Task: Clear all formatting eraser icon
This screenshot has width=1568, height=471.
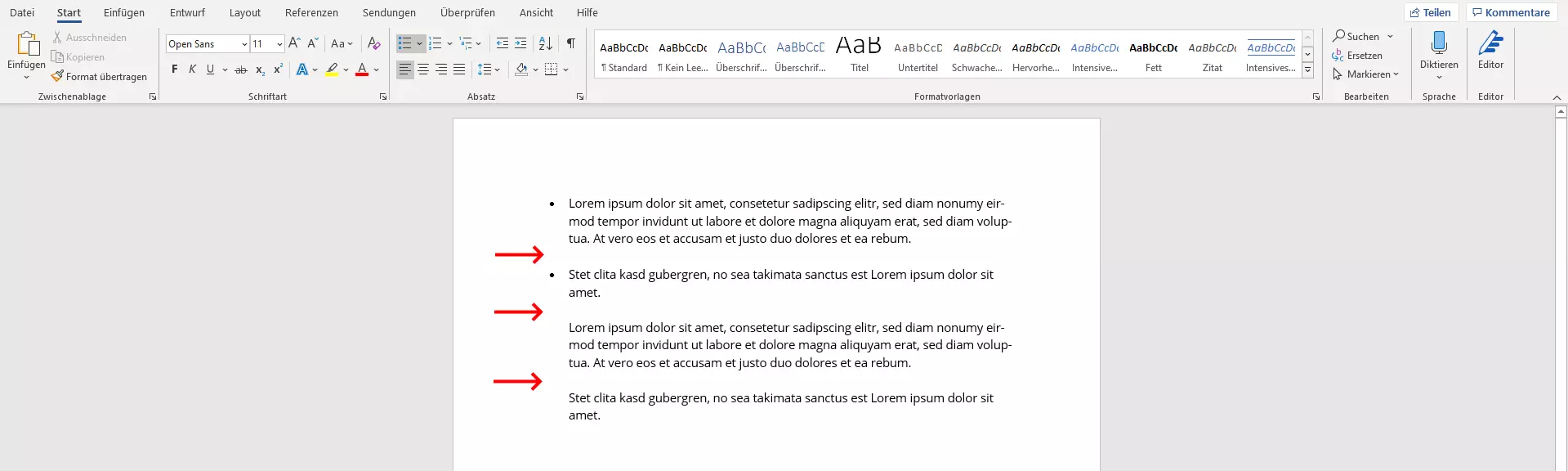Action: pos(373,43)
